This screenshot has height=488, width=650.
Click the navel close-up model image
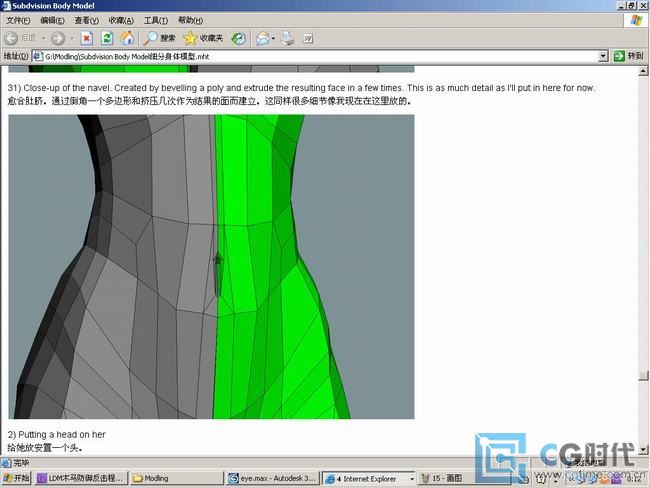pos(211,267)
